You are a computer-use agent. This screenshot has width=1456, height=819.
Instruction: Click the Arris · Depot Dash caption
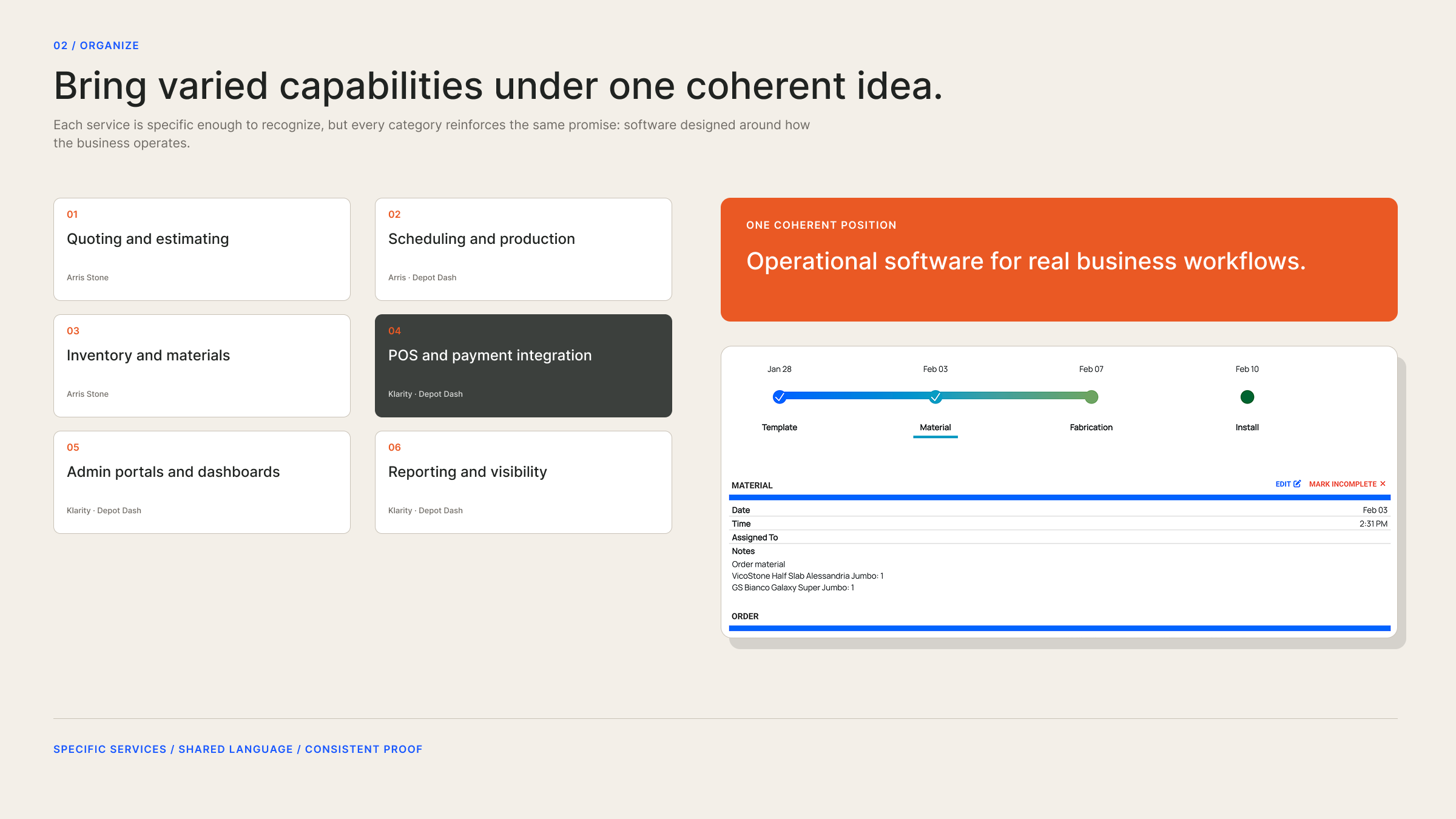tap(422, 277)
